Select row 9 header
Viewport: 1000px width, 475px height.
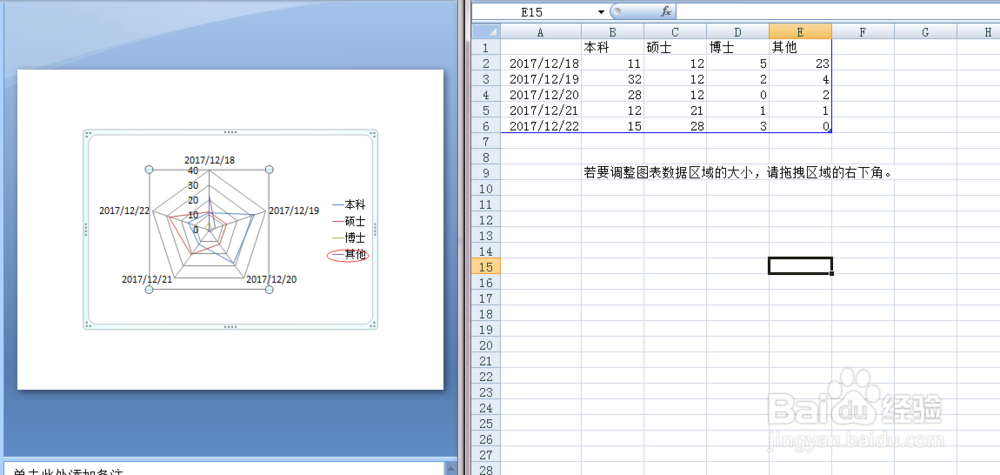click(486, 173)
